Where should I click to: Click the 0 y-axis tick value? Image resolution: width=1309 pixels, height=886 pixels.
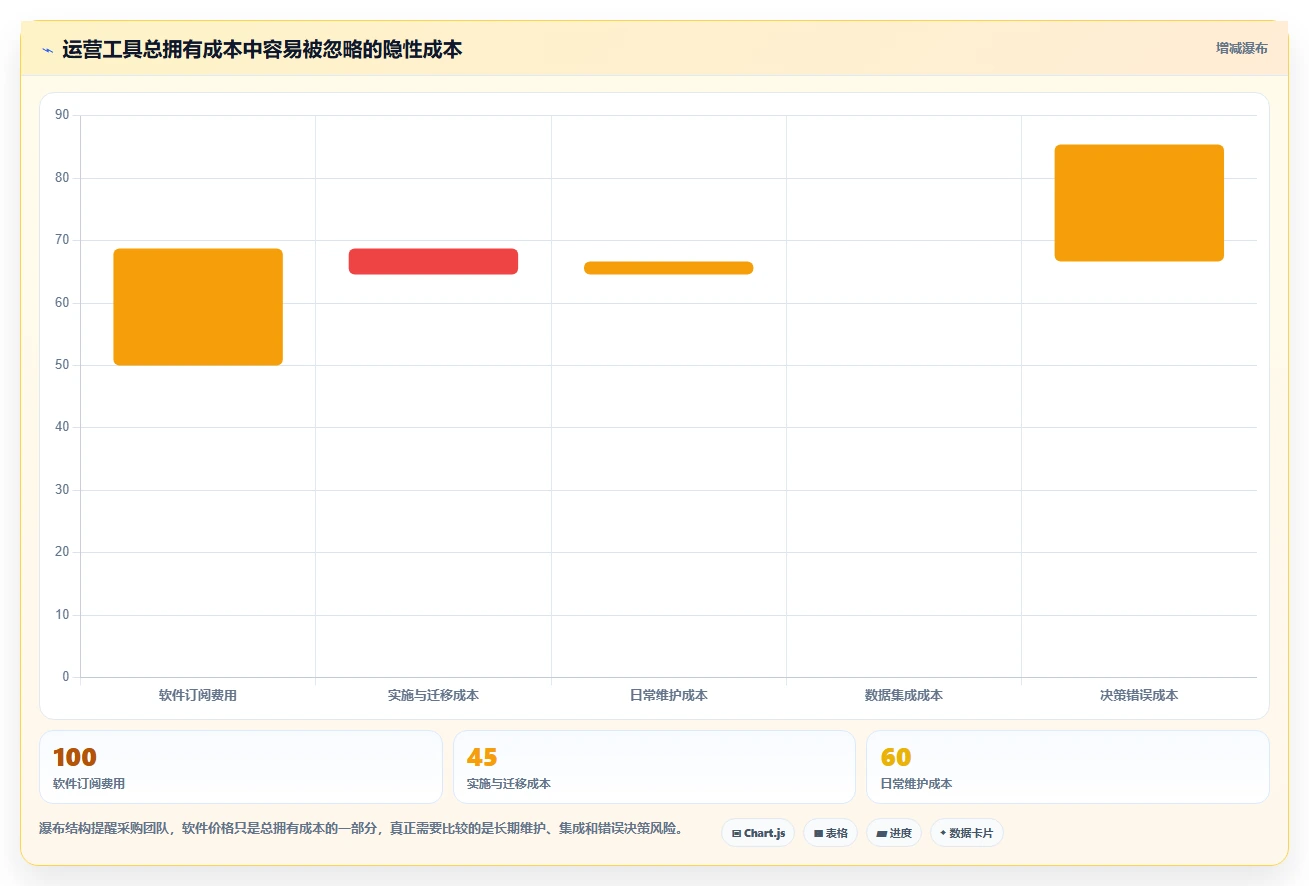click(x=66, y=677)
